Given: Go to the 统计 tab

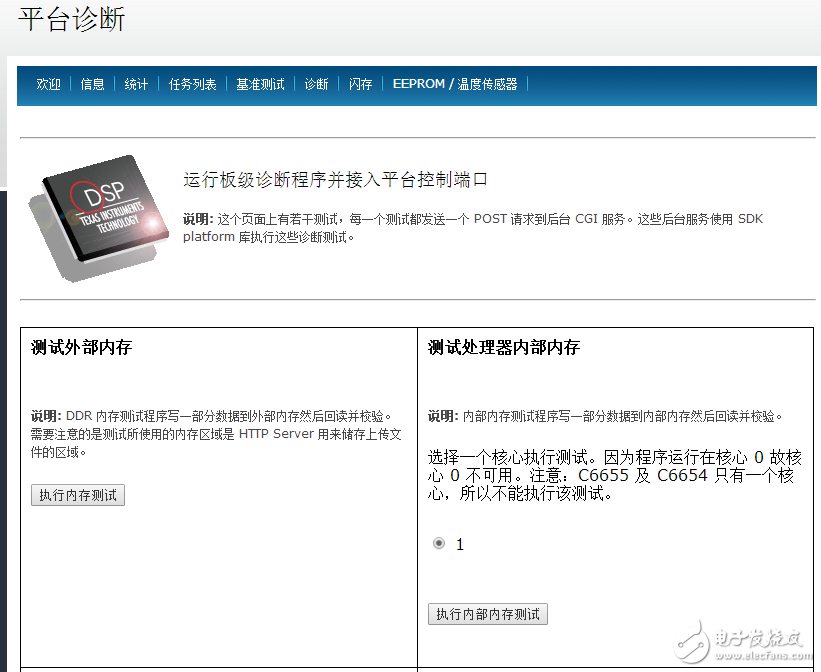Looking at the screenshot, I should (x=136, y=84).
